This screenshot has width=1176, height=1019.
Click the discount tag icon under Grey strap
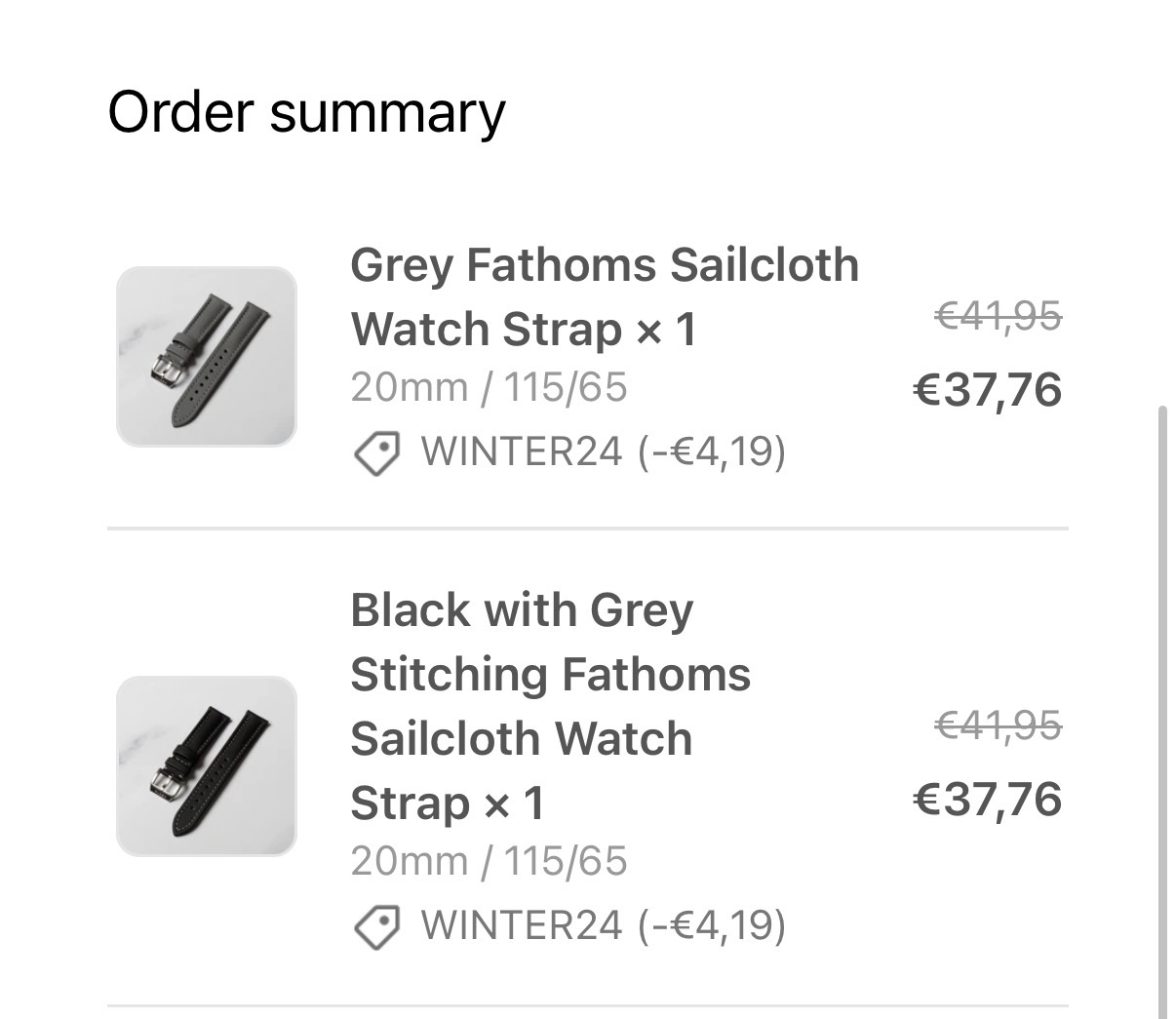(x=376, y=453)
